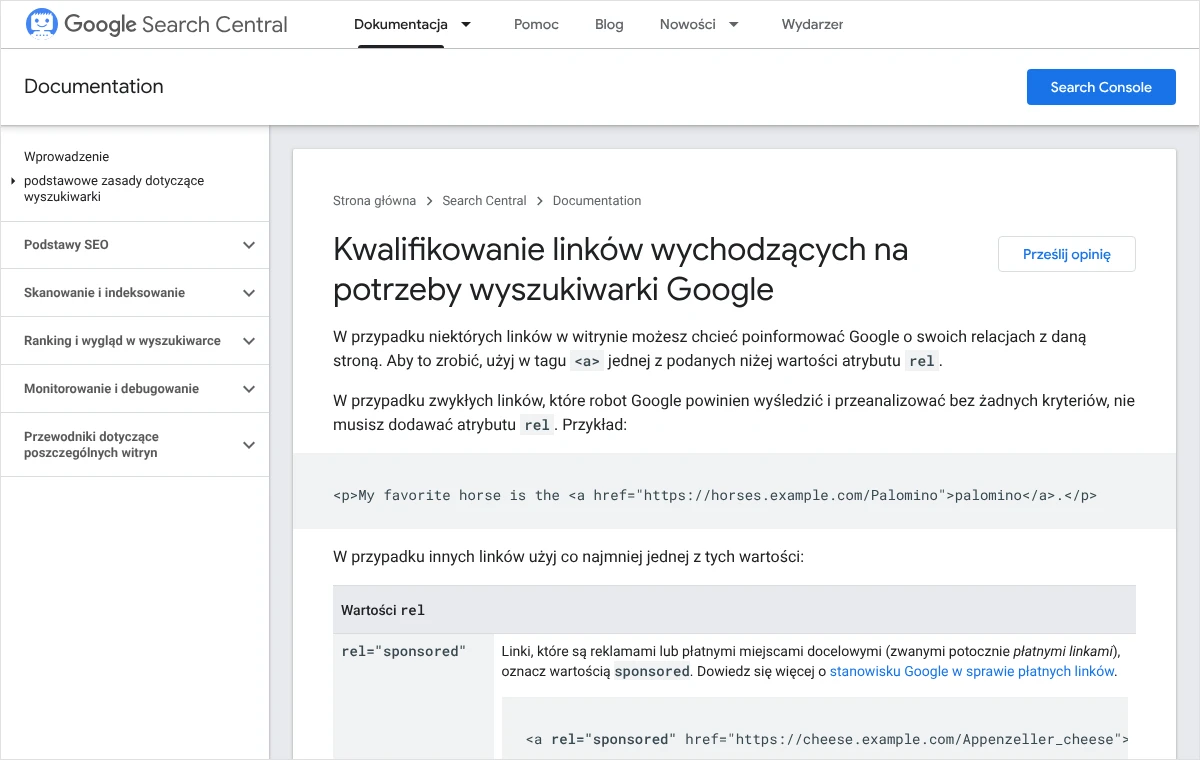Click the Wartości rel table header

[x=734, y=610]
